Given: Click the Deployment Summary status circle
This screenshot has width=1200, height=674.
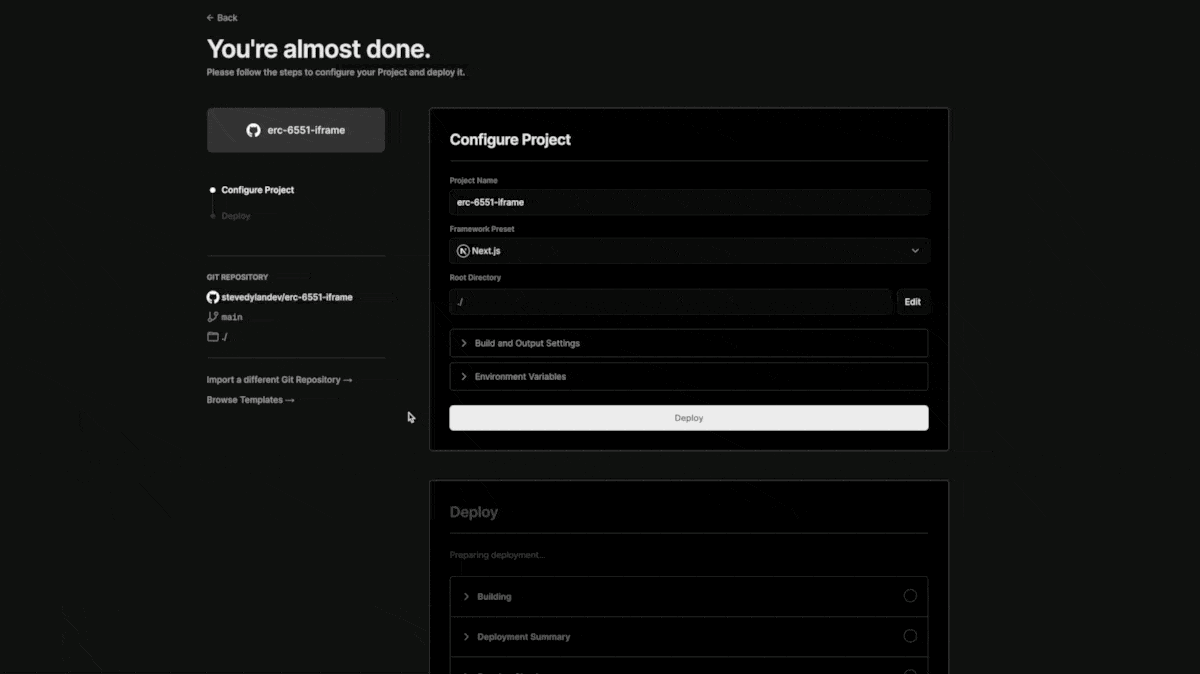Looking at the screenshot, I should point(910,636).
